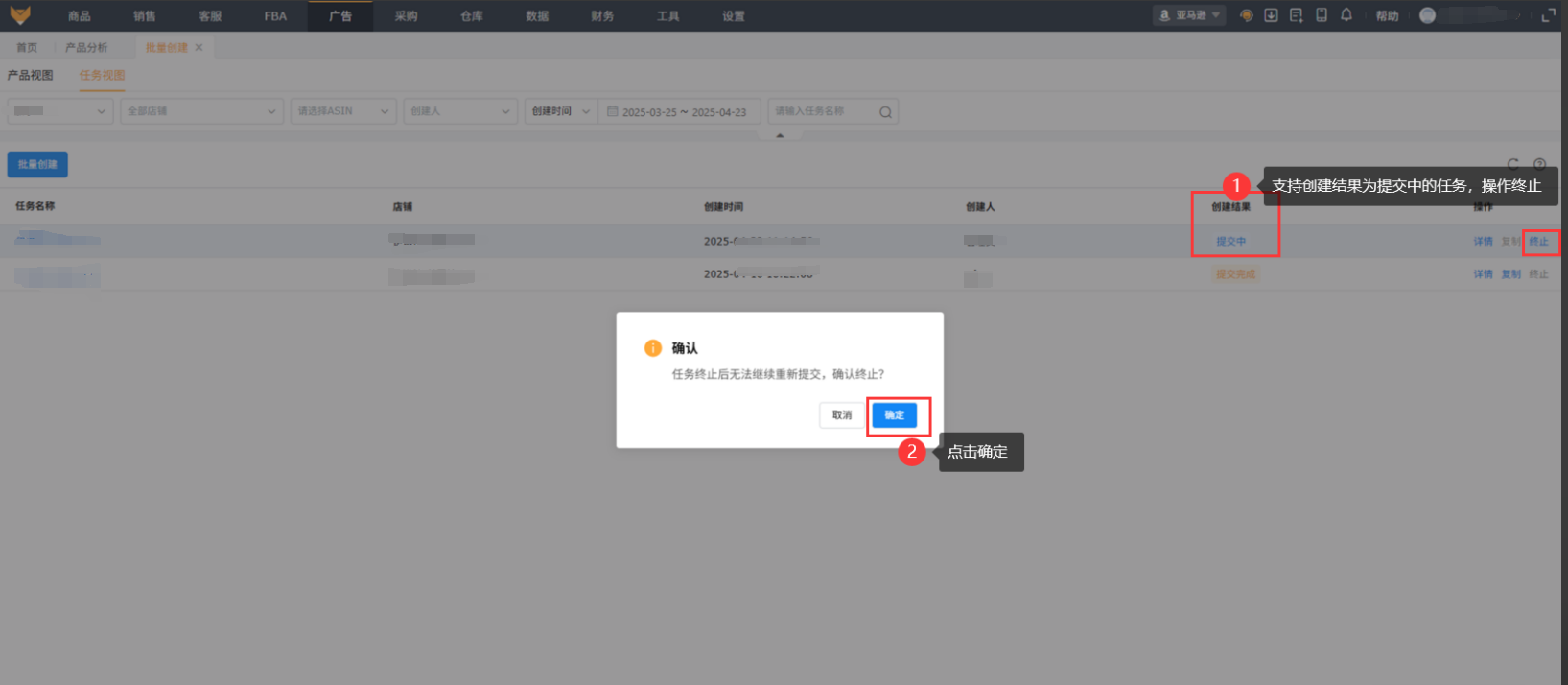This screenshot has width=1568, height=685.
Task: Click the user avatar in header
Action: (x=1427, y=15)
